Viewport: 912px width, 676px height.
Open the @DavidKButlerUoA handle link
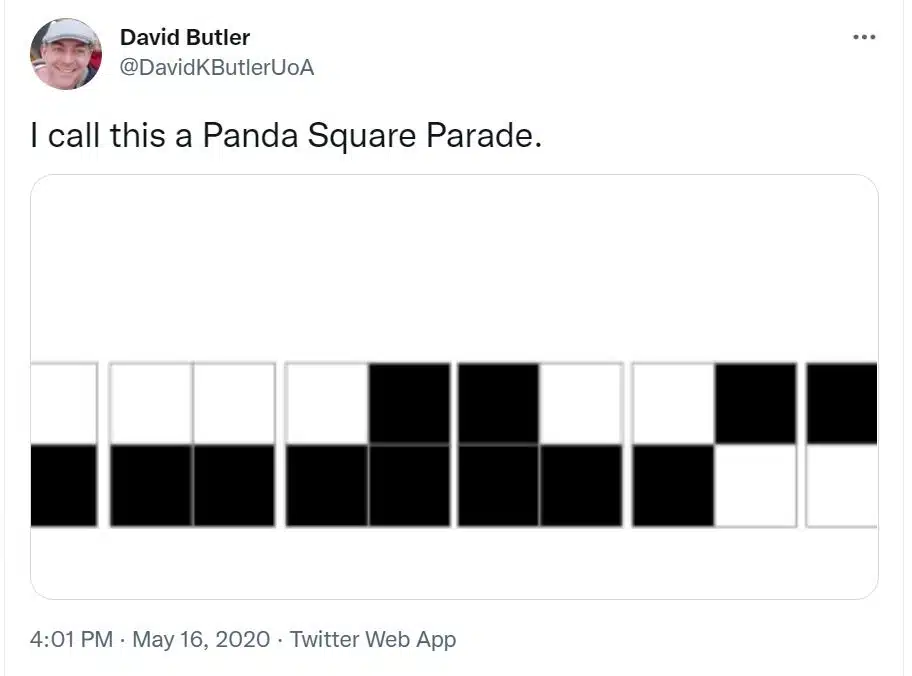click(217, 67)
